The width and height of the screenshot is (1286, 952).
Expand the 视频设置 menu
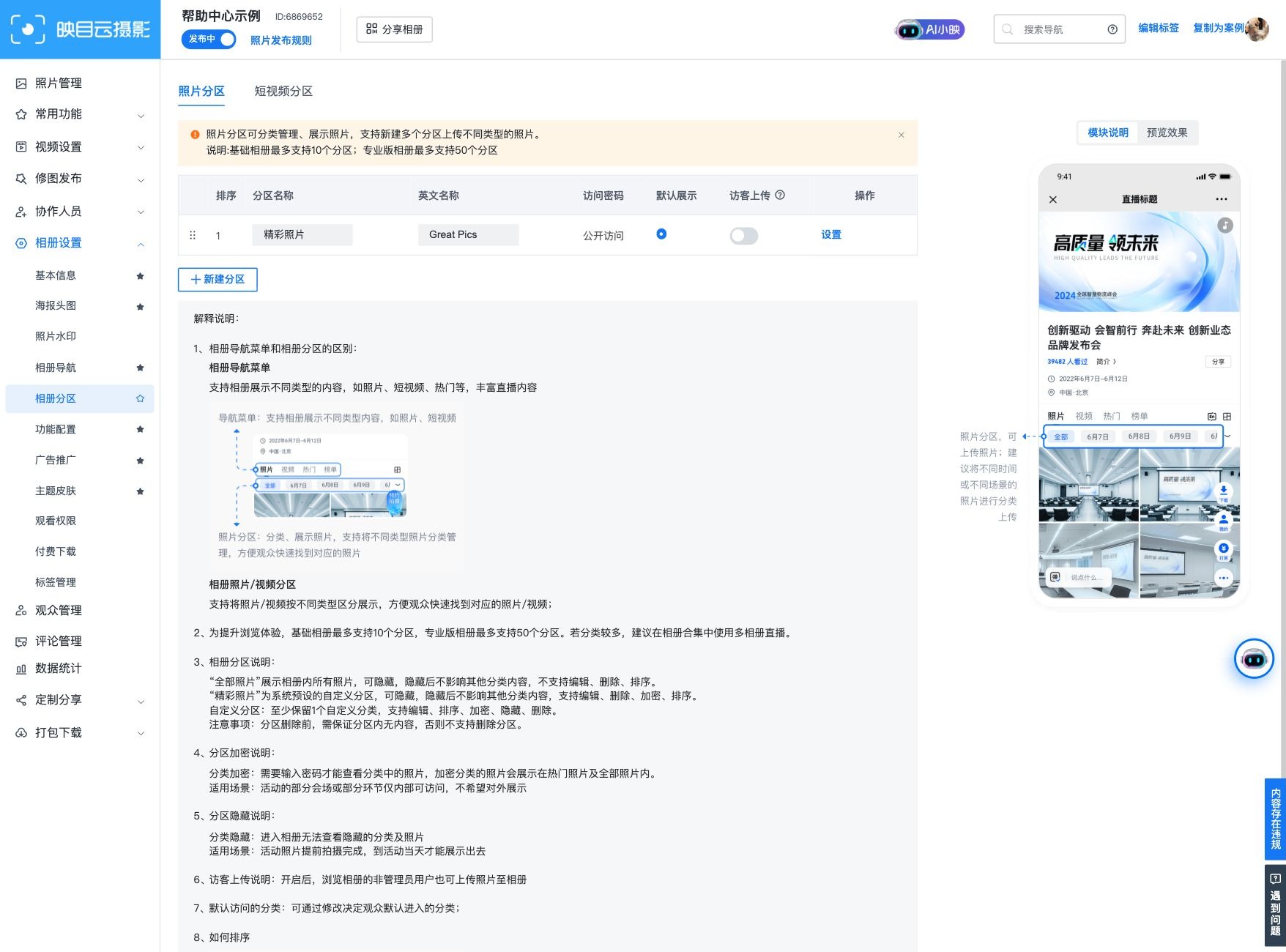[80, 147]
